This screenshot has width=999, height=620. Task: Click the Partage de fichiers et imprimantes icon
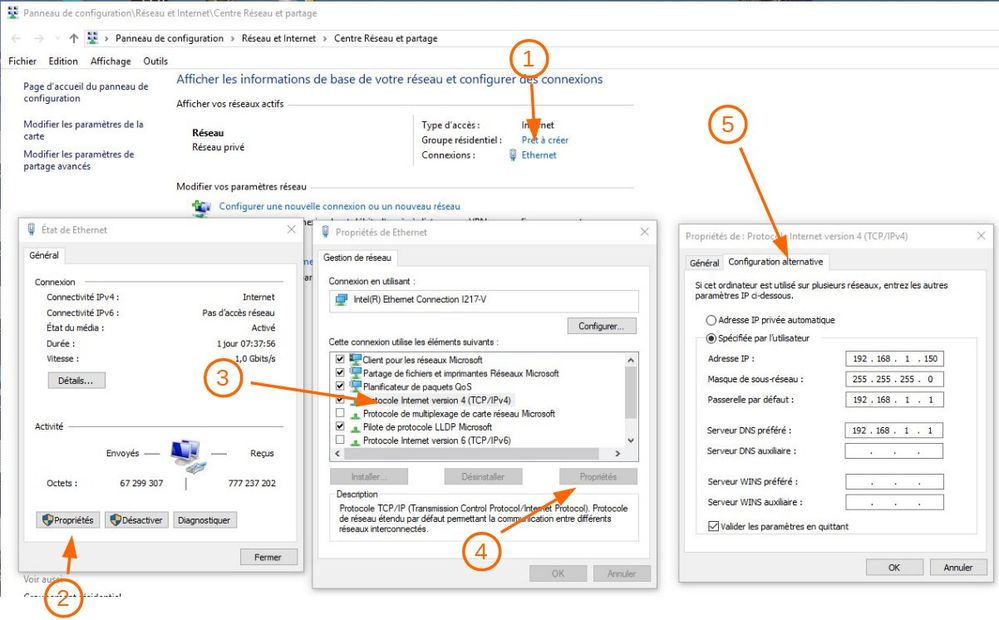pyautogui.click(x=356, y=373)
